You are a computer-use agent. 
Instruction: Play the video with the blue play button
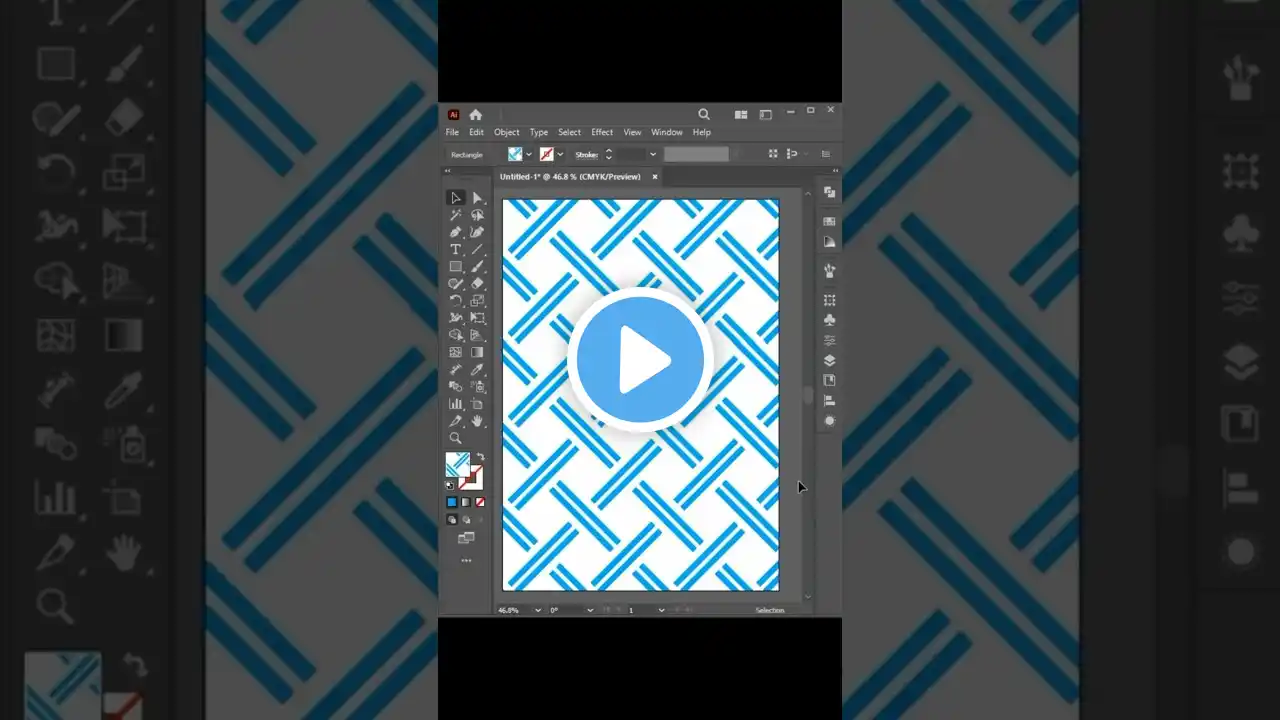640,360
